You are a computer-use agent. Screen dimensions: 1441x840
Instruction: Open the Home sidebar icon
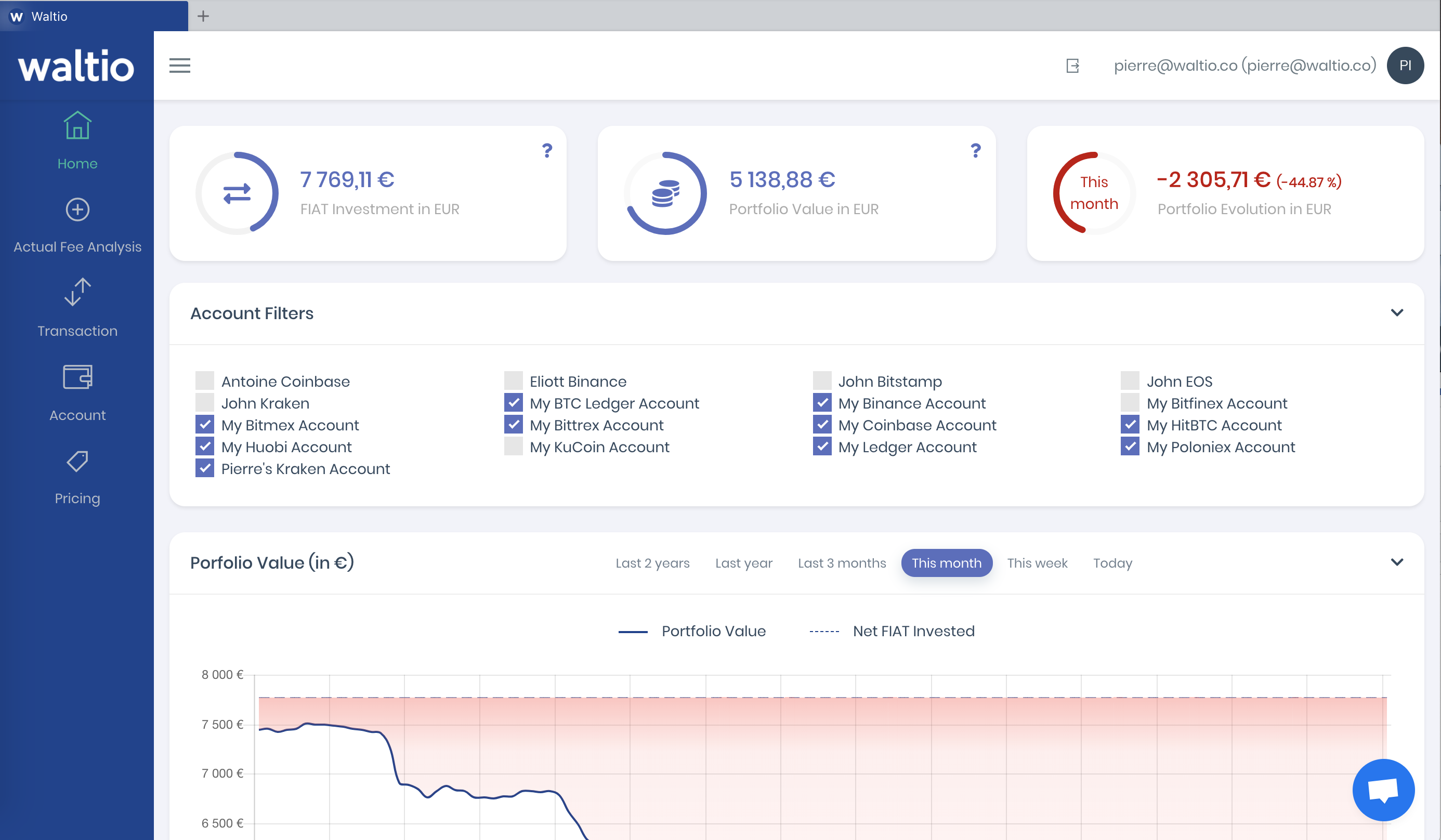[x=77, y=125]
